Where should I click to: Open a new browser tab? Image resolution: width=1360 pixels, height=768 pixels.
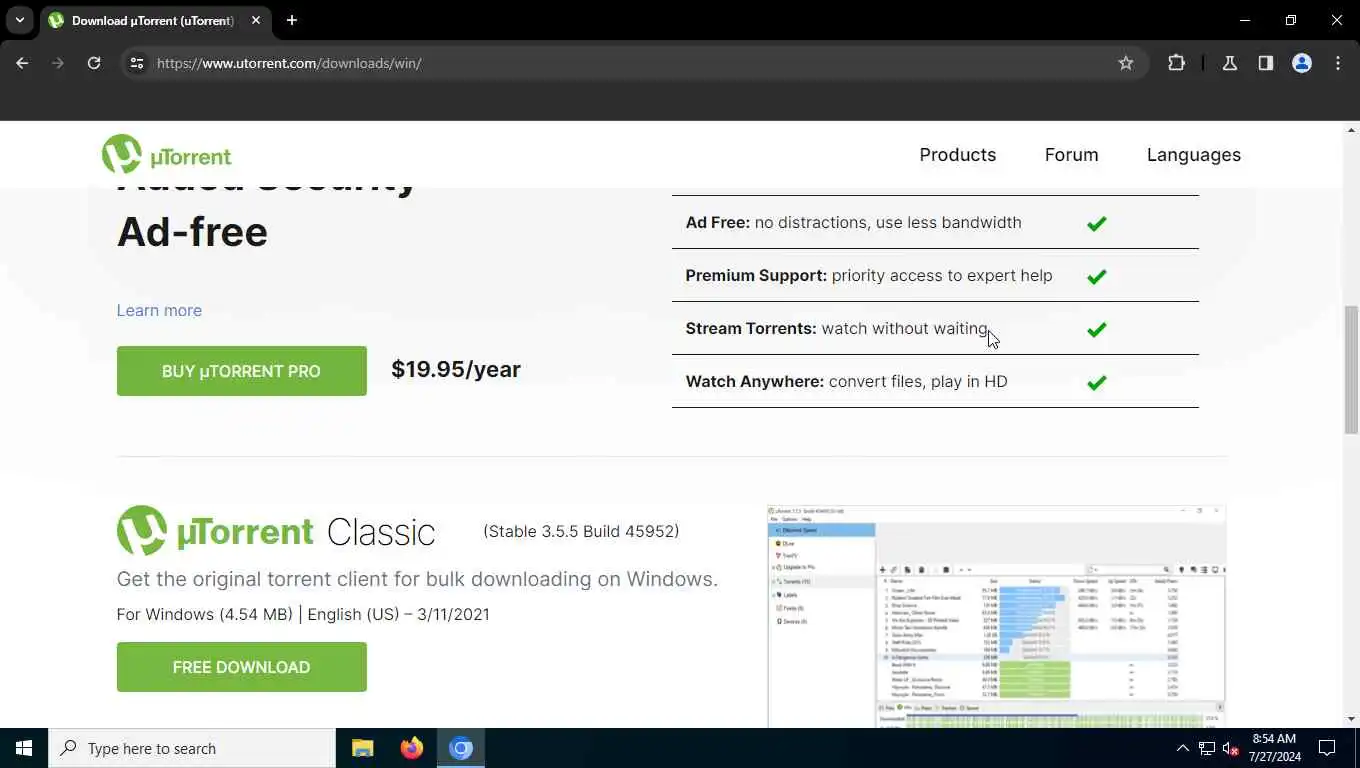click(x=292, y=20)
